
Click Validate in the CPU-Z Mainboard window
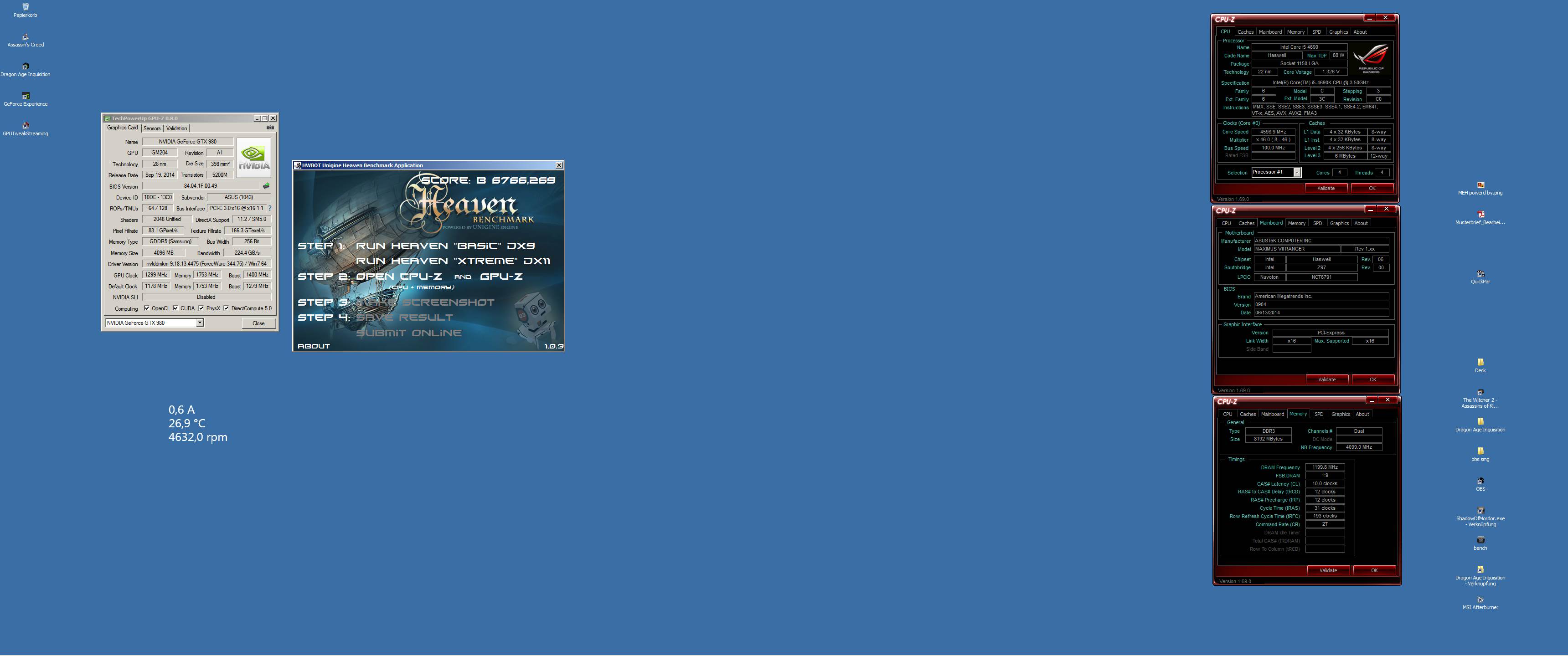1327,379
